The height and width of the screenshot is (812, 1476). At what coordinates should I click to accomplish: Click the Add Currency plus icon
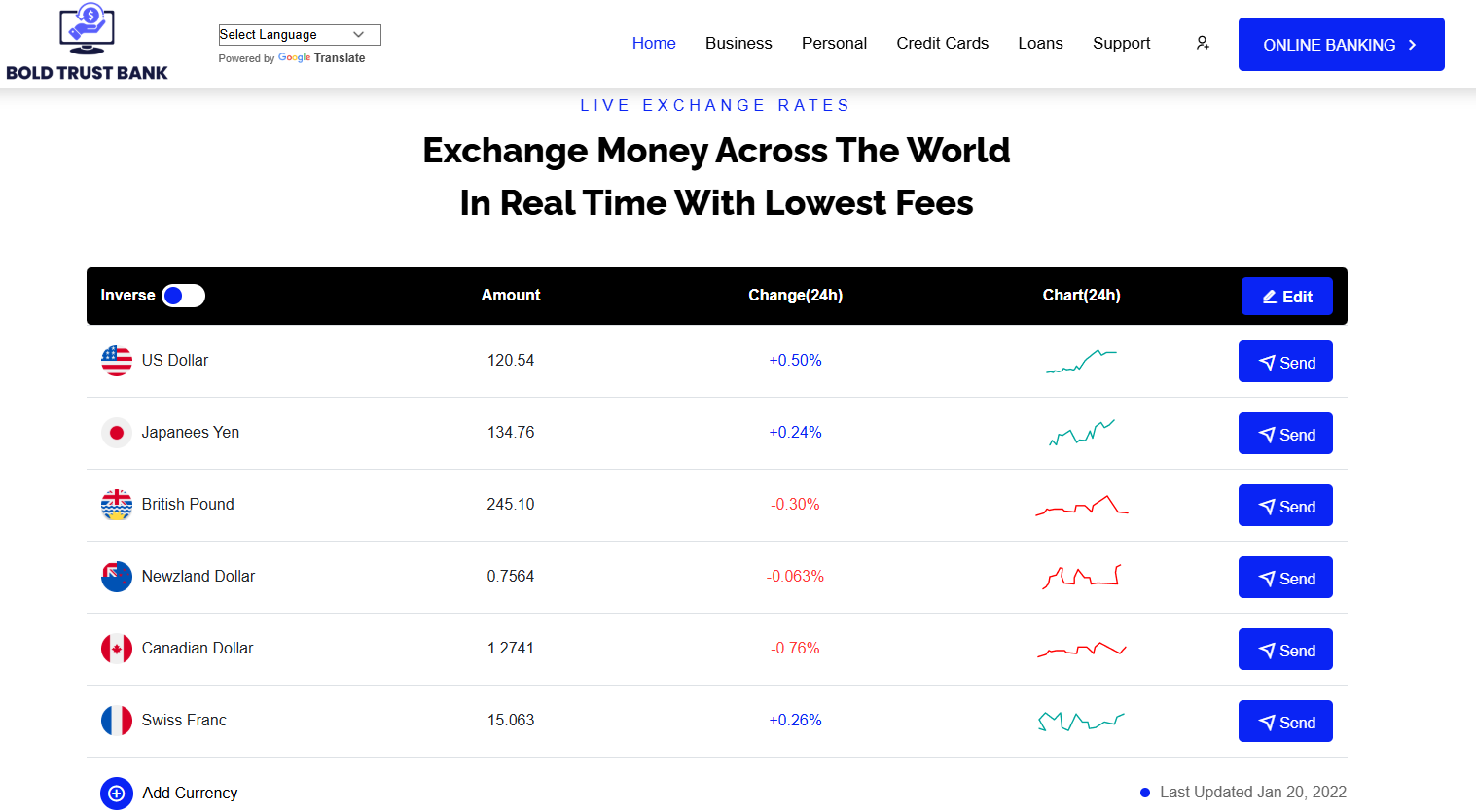(x=117, y=794)
